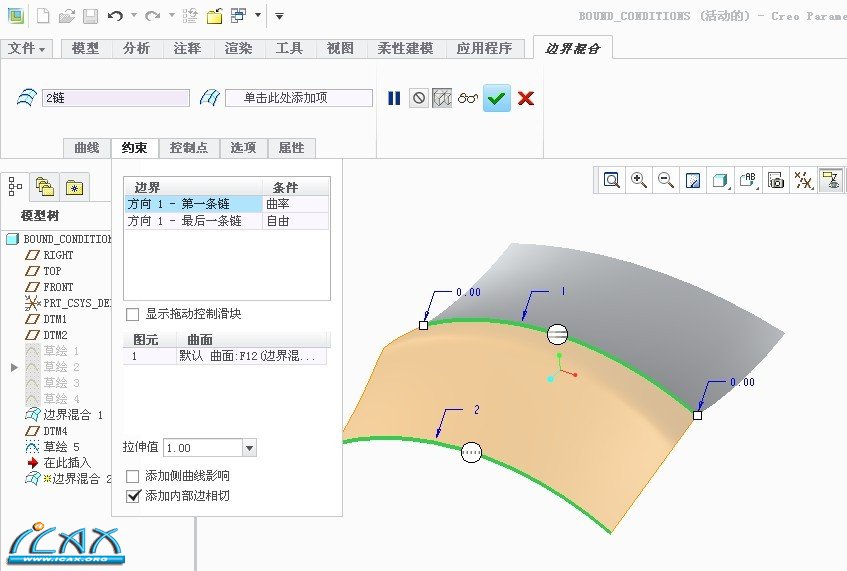Viewport: 847px width, 571px height.
Task: Click the Save disk icon
Action: [x=90, y=16]
